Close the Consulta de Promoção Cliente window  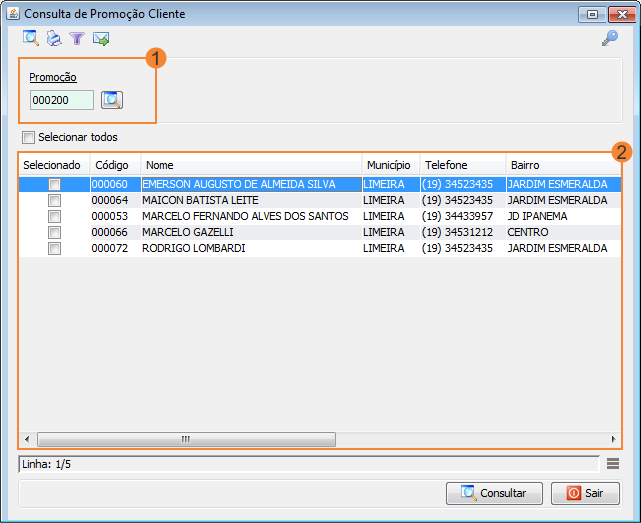click(x=622, y=14)
